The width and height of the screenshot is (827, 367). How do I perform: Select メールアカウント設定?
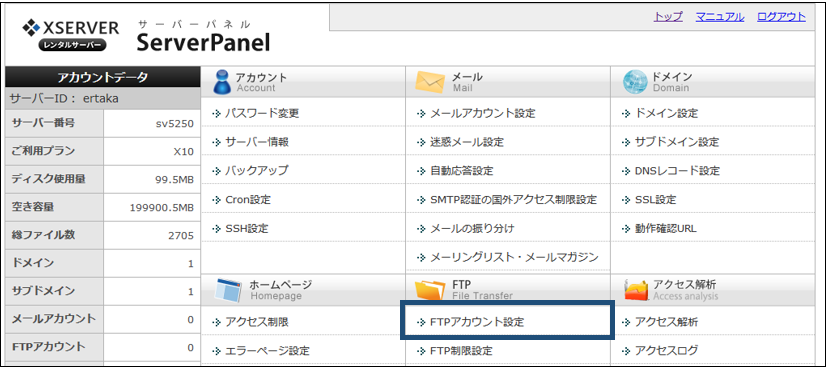click(483, 113)
